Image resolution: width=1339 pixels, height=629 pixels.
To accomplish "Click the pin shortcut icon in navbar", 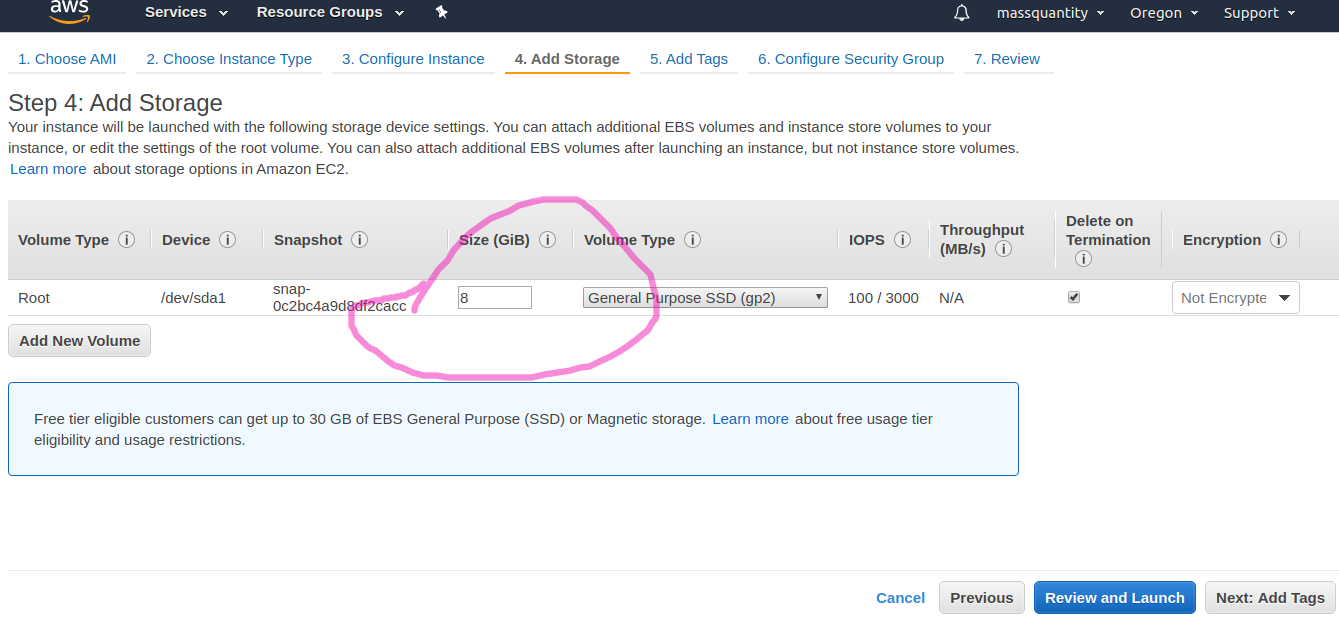I will (x=442, y=12).
